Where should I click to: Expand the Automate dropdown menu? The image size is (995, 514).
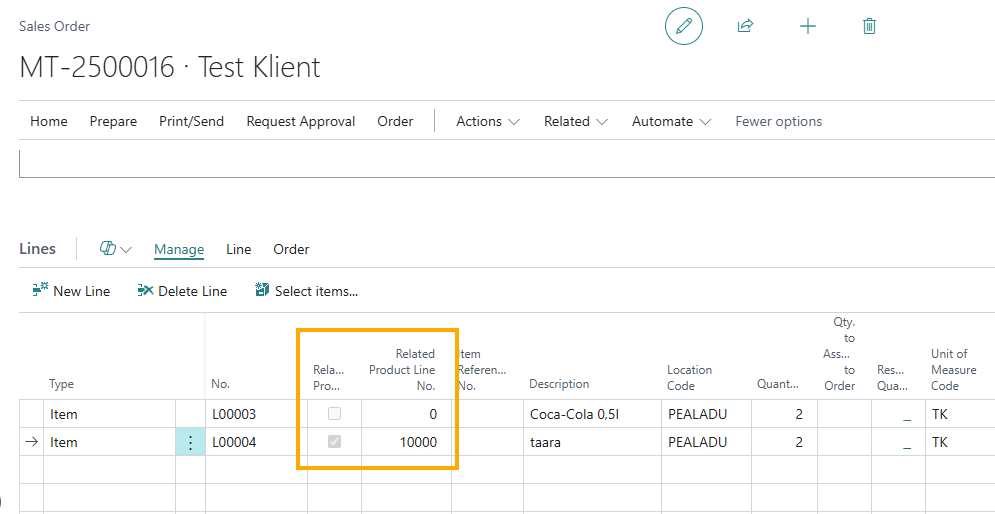[671, 121]
